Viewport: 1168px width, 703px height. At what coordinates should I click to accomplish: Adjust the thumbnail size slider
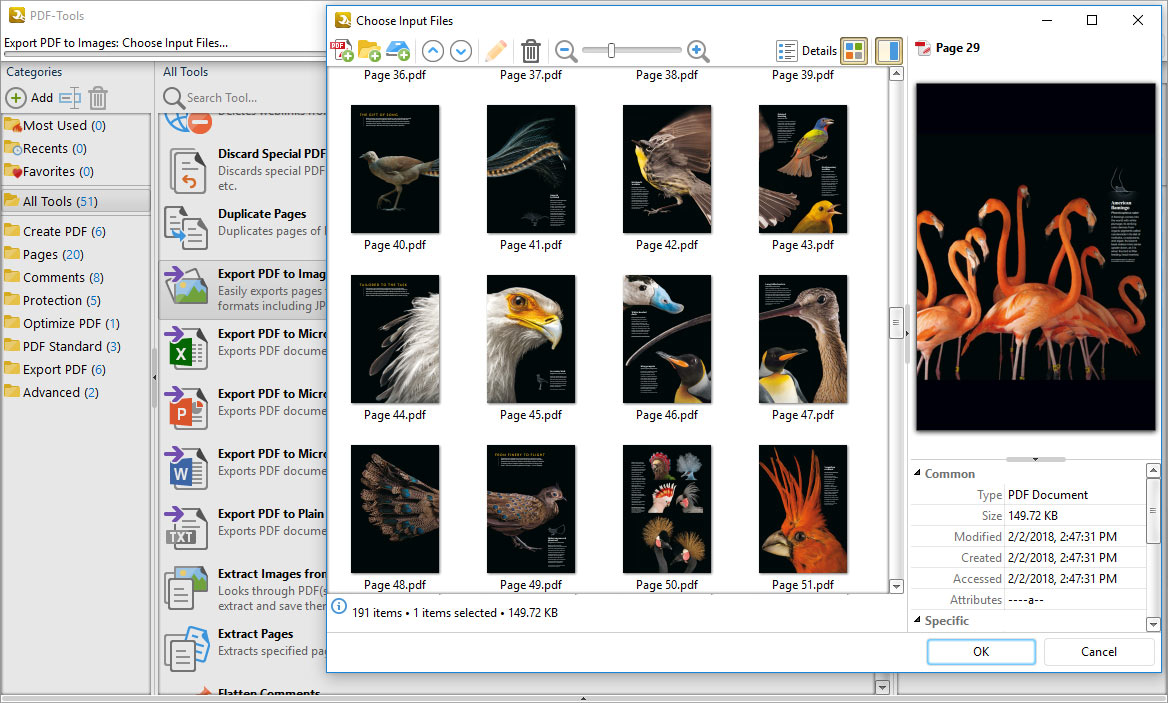pos(611,51)
